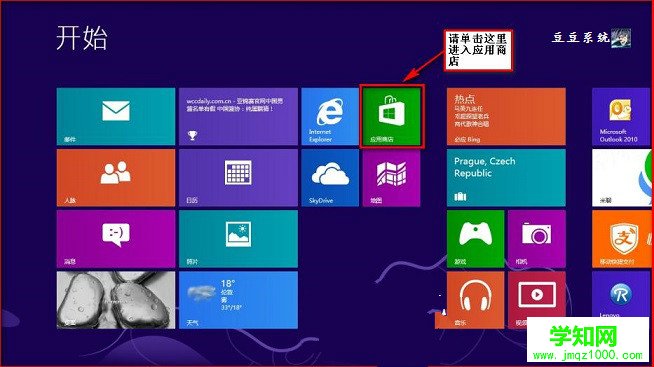
Task: Click the "Prague, Czech Republic" text
Action: tap(485, 167)
